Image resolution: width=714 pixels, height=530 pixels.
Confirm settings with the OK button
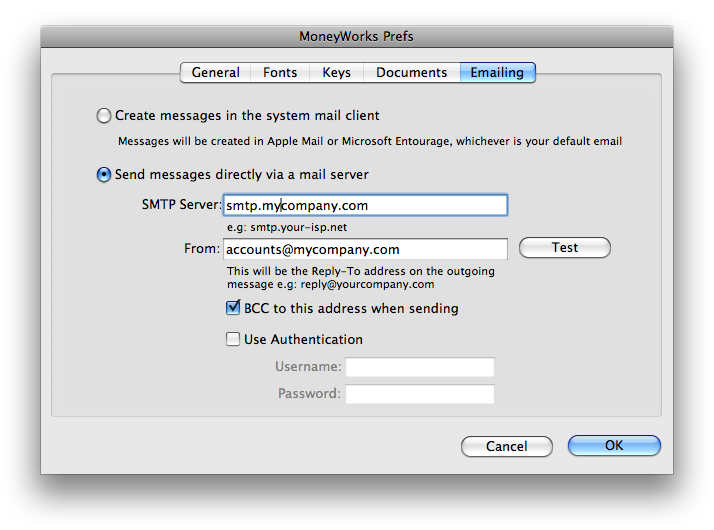coord(614,445)
